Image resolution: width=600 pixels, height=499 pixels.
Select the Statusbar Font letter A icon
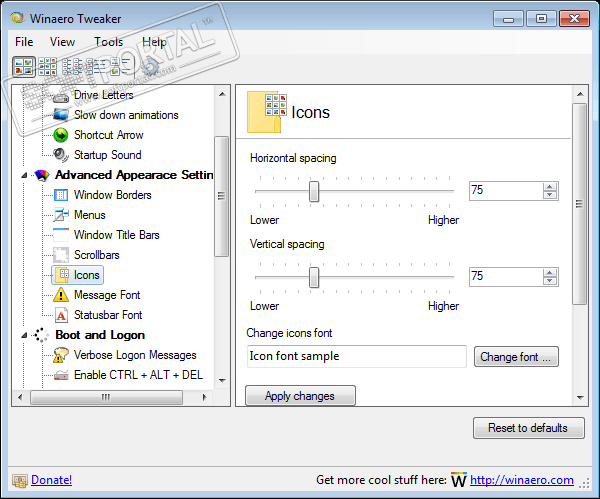click(x=60, y=315)
